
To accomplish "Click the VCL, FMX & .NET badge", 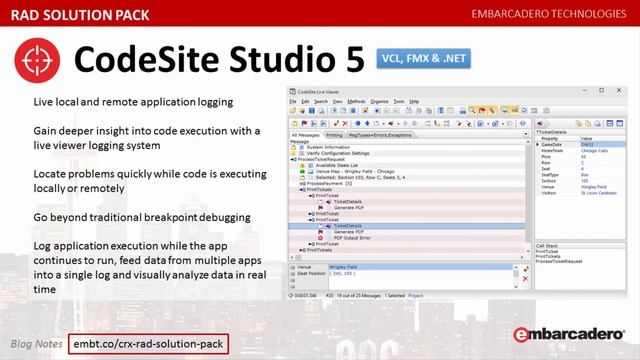I will pos(423,58).
